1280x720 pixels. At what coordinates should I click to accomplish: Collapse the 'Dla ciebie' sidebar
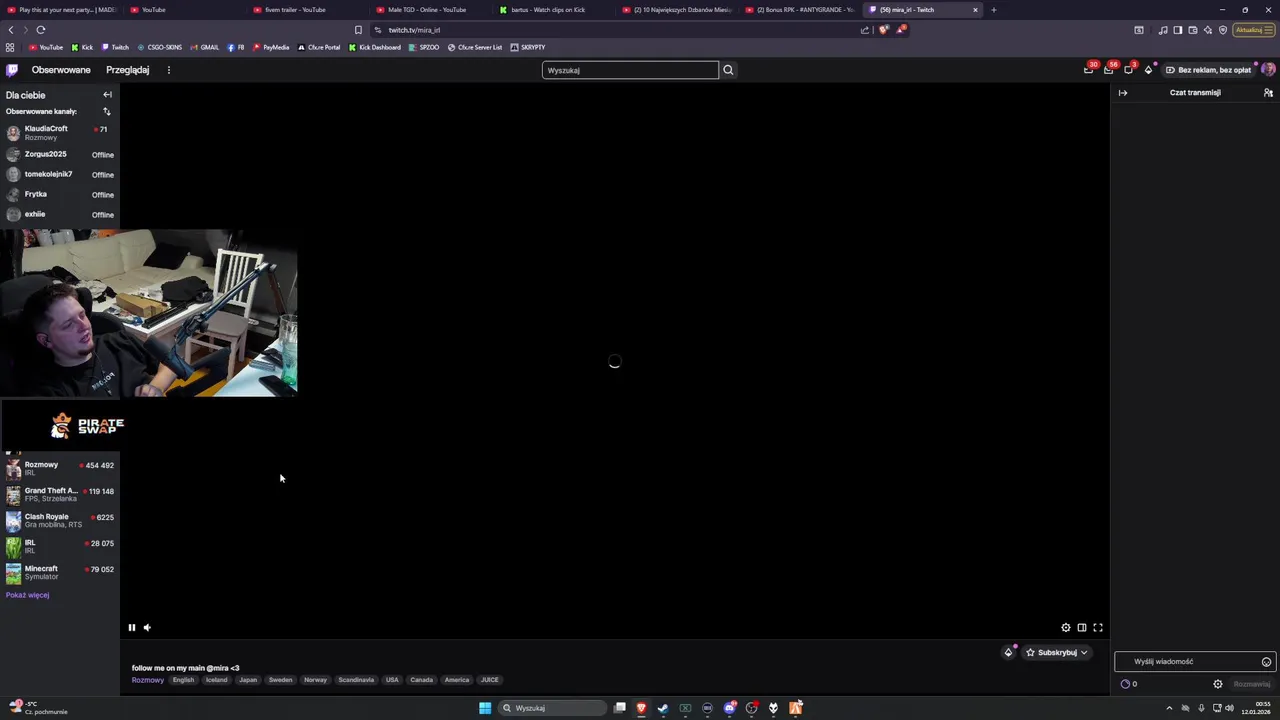(x=107, y=95)
